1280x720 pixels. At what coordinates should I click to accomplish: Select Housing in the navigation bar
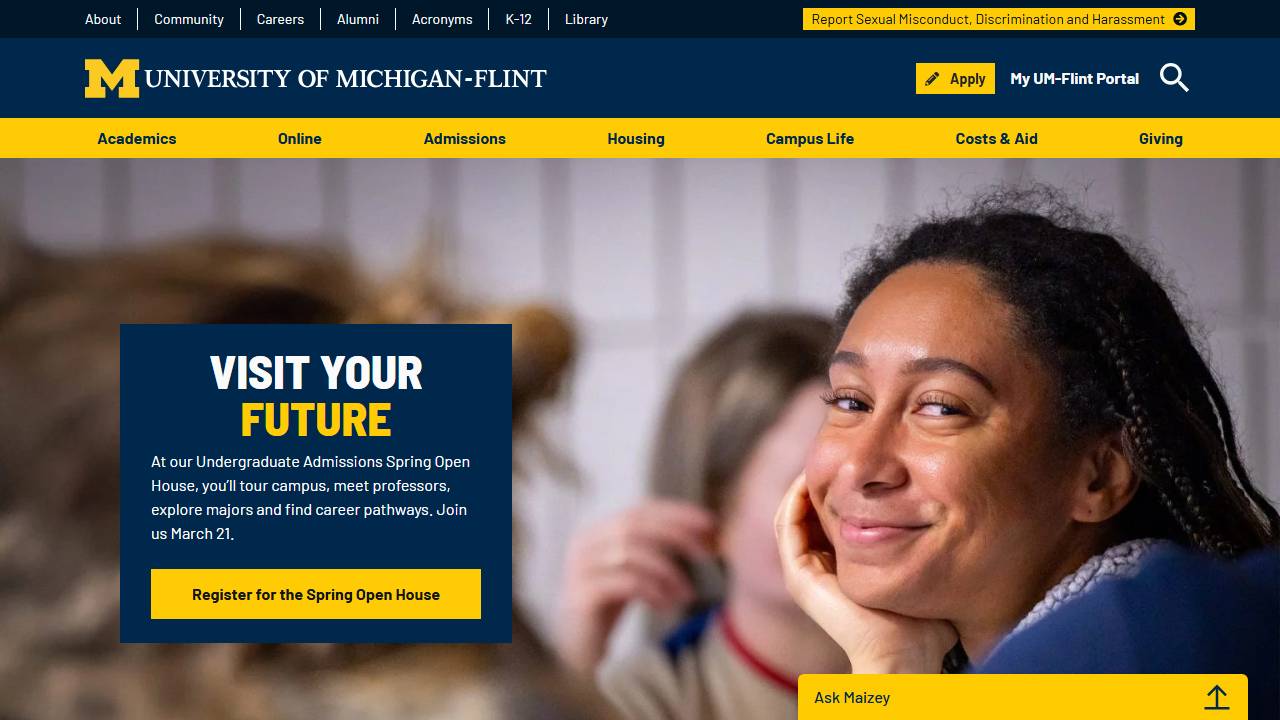click(636, 138)
